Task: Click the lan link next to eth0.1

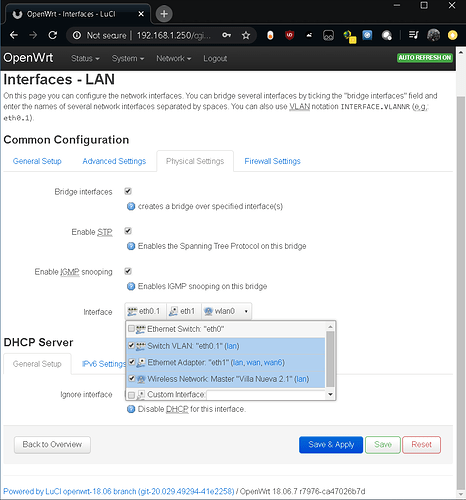Action: [x=232, y=346]
